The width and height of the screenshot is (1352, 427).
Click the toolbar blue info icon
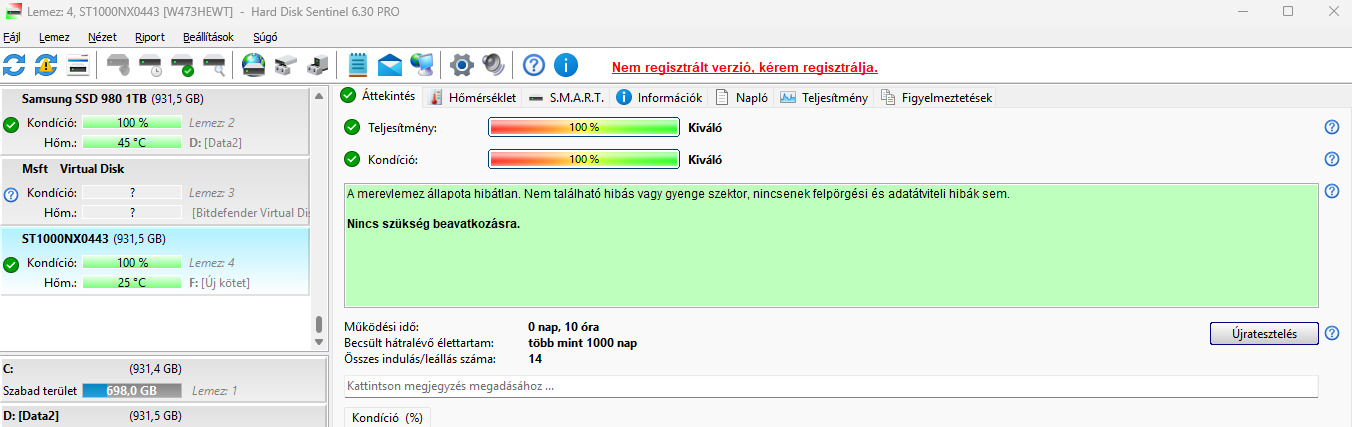point(566,66)
